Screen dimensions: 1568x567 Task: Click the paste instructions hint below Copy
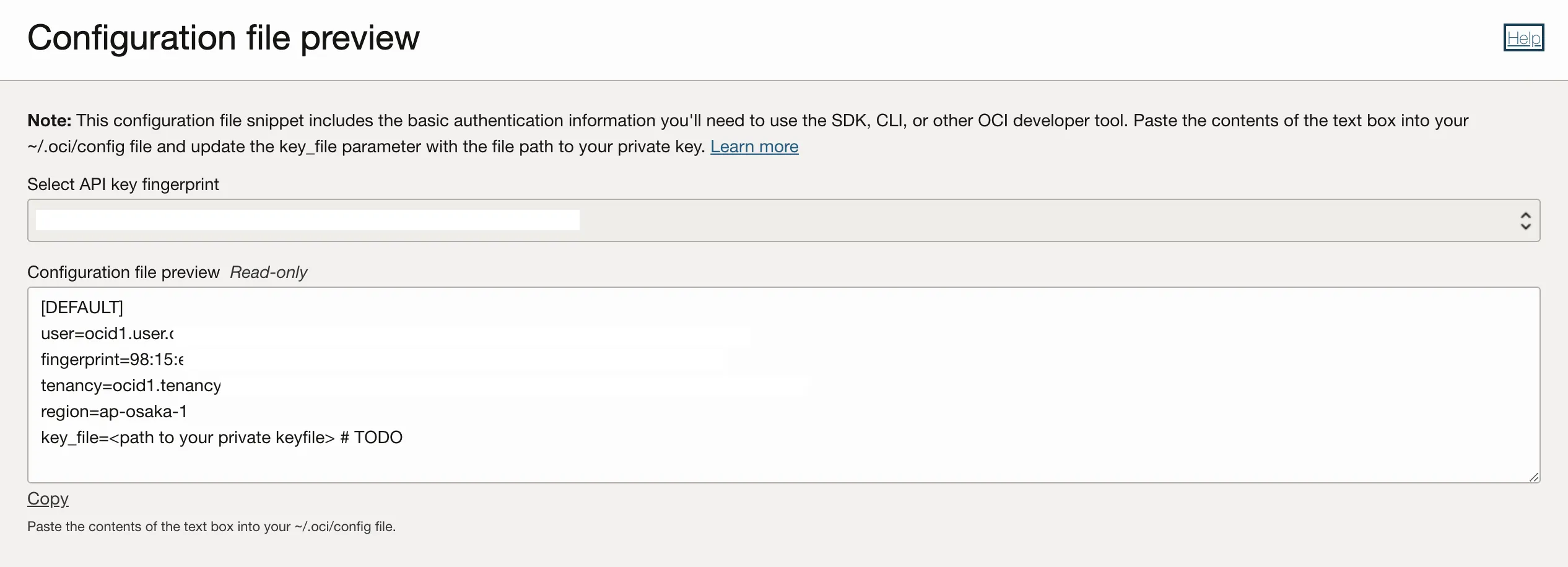coord(211,527)
